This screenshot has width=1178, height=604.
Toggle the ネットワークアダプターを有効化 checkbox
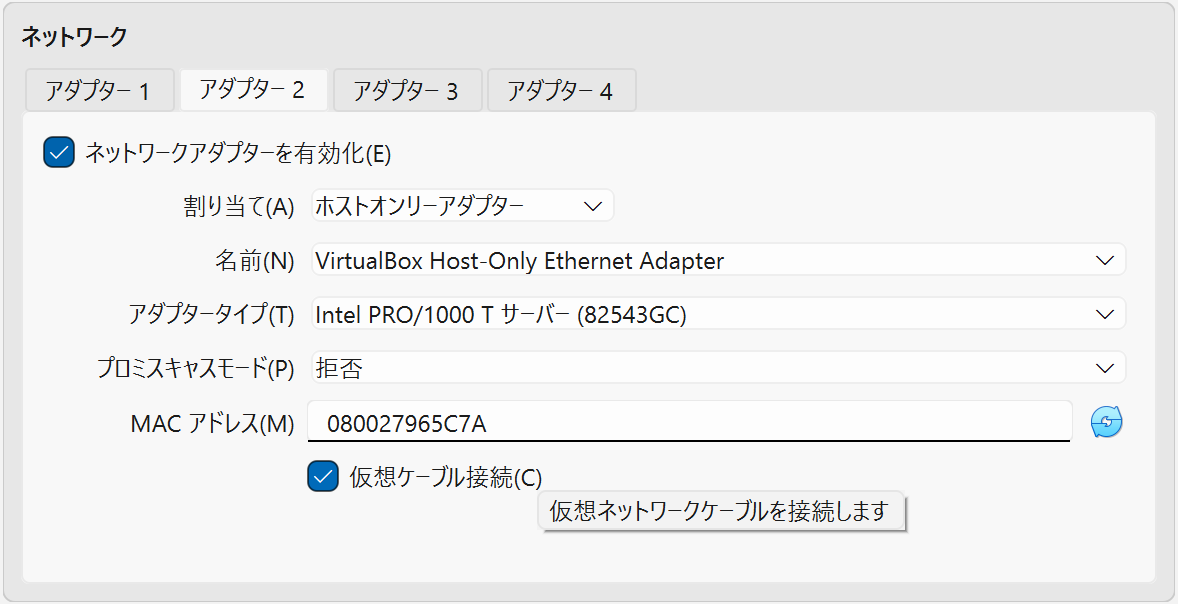click(59, 153)
